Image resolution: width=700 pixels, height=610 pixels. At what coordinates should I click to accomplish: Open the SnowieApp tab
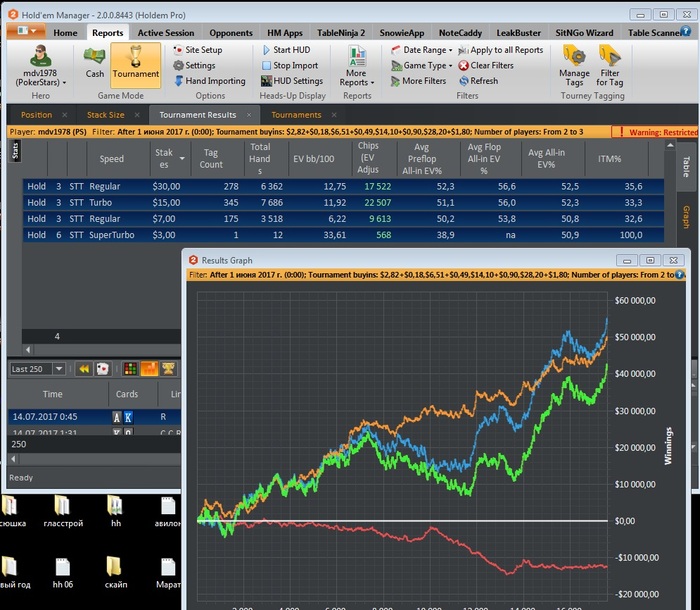click(402, 33)
